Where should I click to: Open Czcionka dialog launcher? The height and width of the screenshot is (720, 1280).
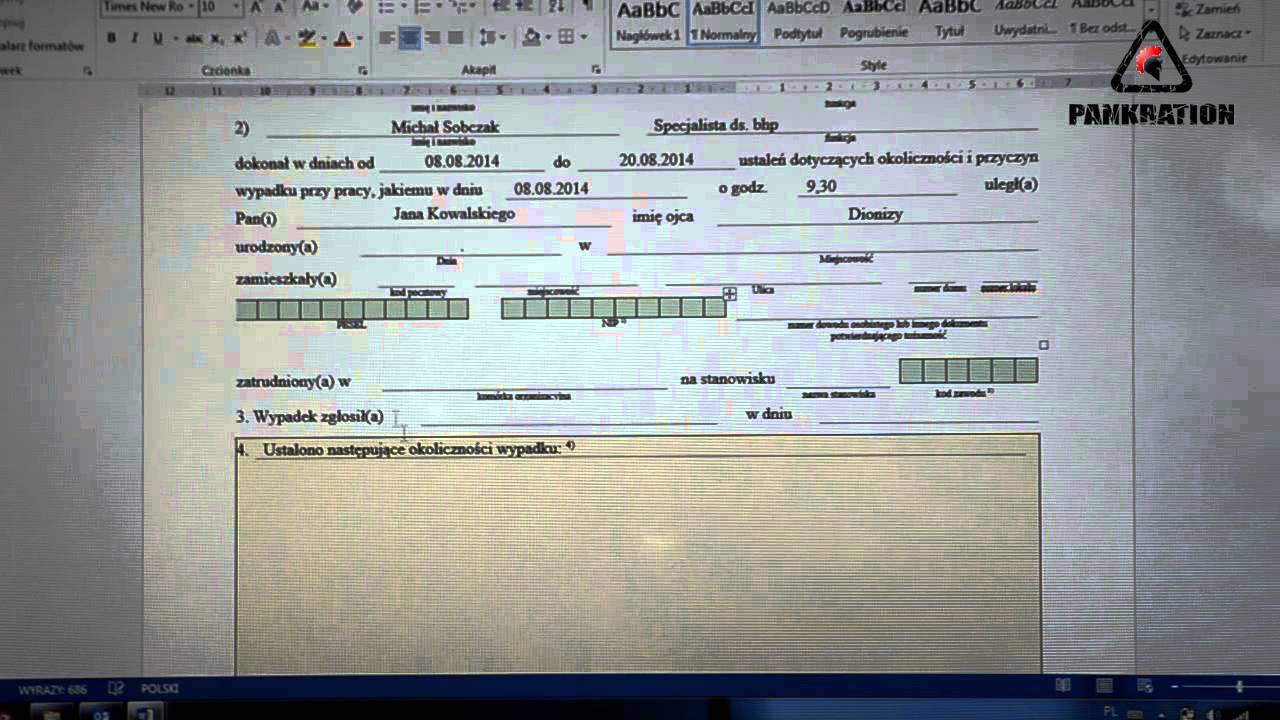pos(362,71)
